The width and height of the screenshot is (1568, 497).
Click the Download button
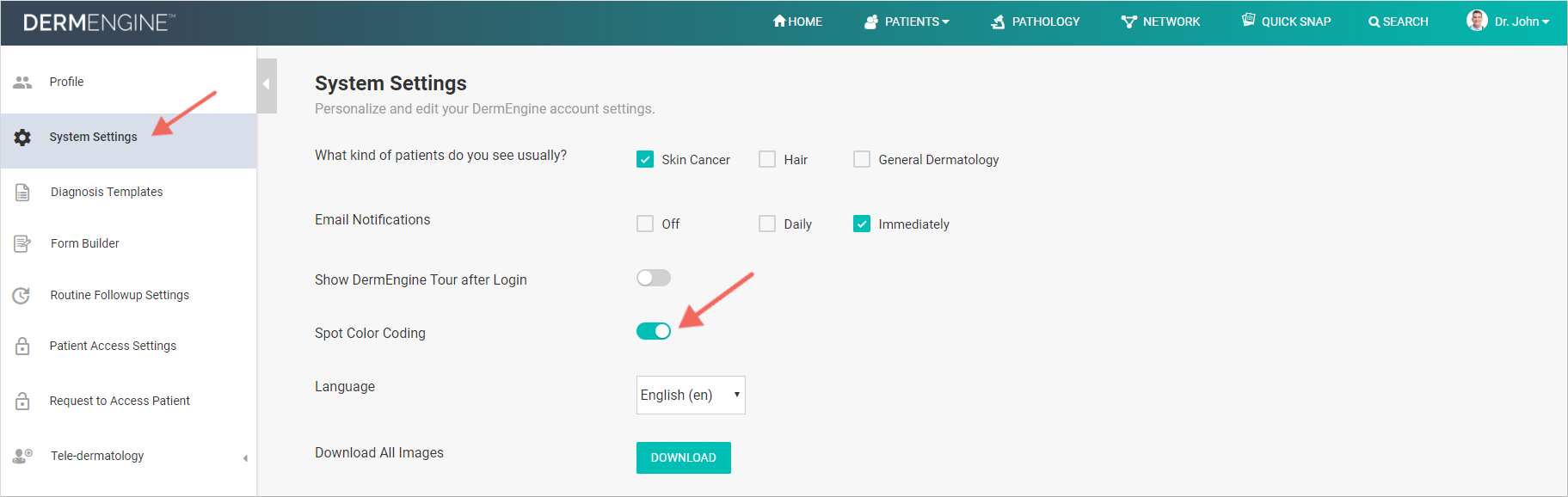[x=683, y=457]
